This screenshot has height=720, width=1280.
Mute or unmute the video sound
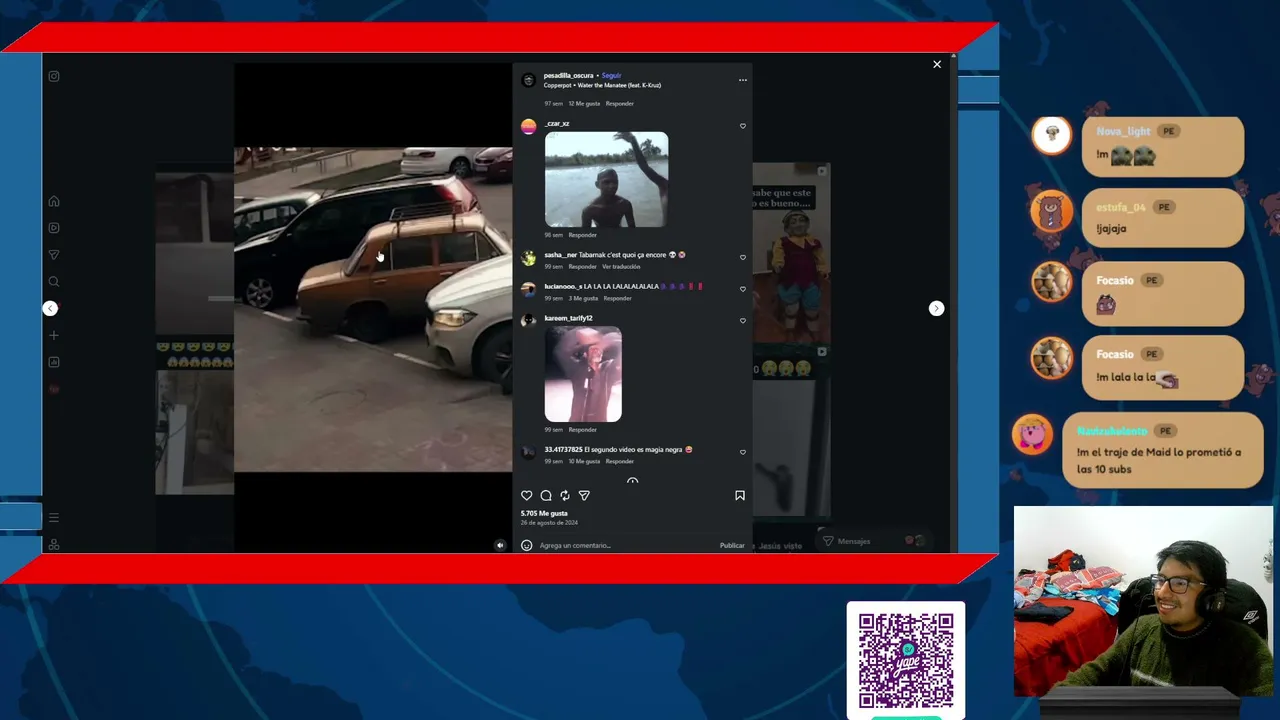(x=500, y=545)
